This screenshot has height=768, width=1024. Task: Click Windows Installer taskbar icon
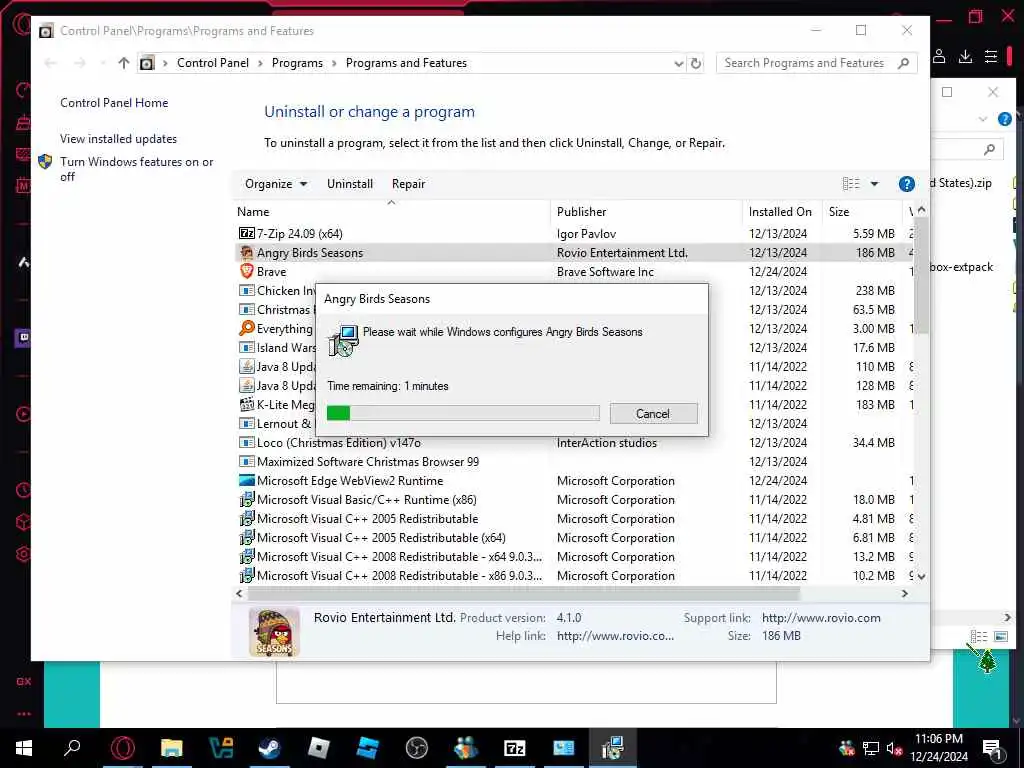coord(613,747)
